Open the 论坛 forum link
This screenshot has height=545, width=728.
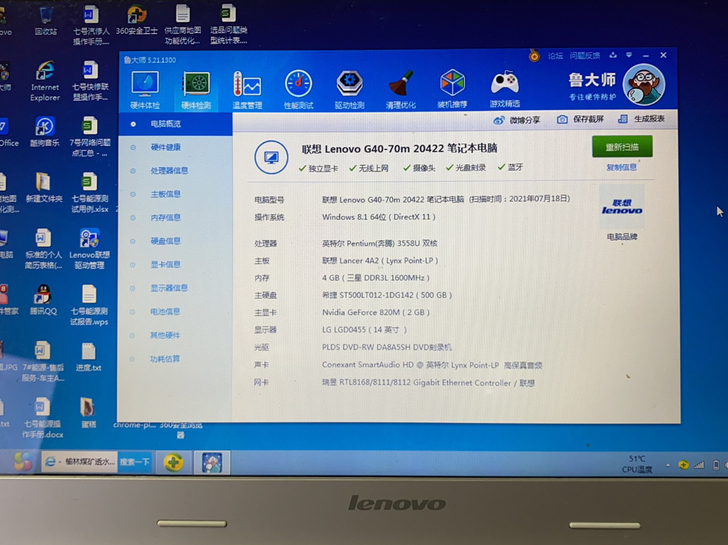555,56
